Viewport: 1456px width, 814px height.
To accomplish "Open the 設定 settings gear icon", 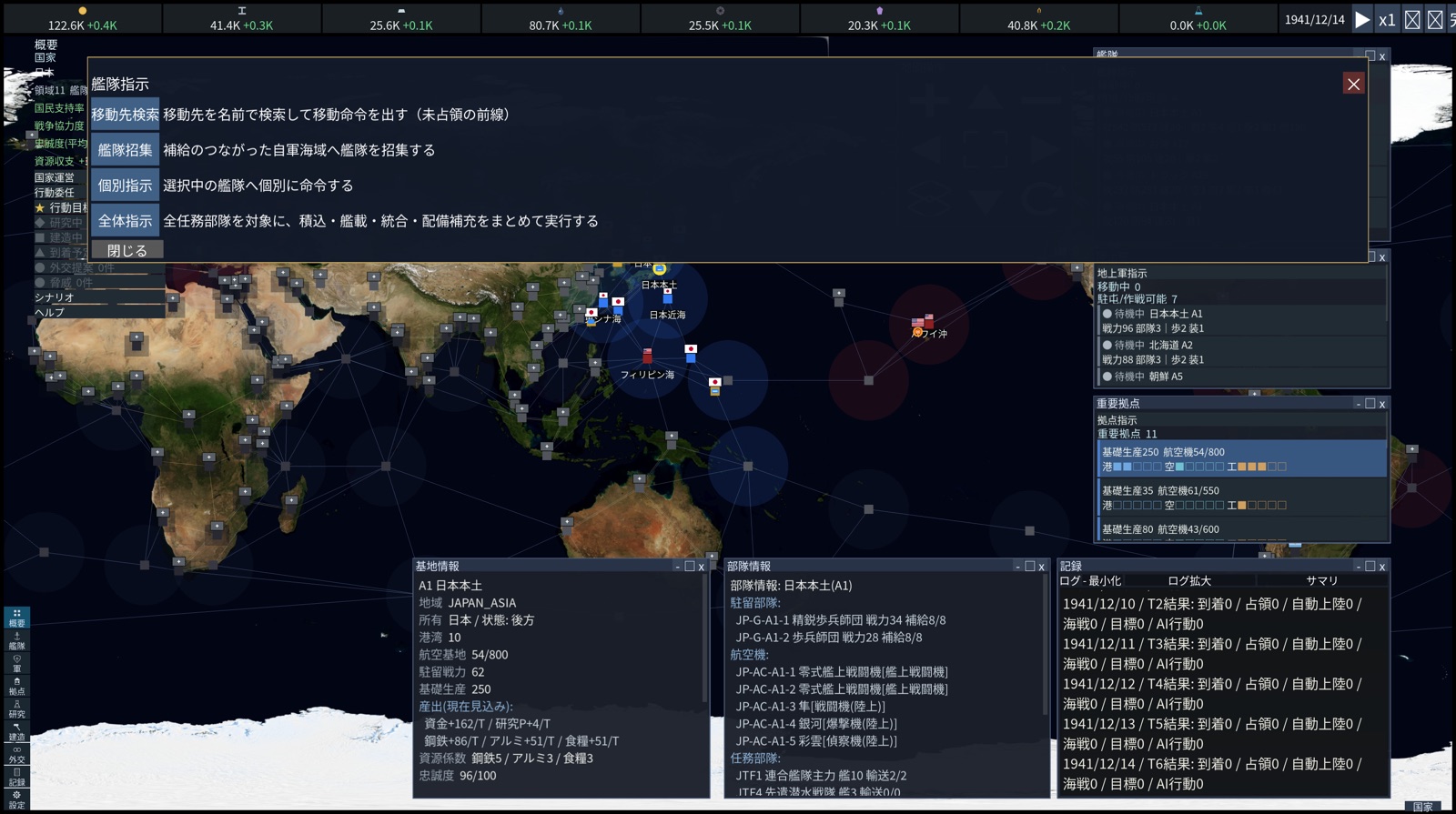I will coord(16,799).
